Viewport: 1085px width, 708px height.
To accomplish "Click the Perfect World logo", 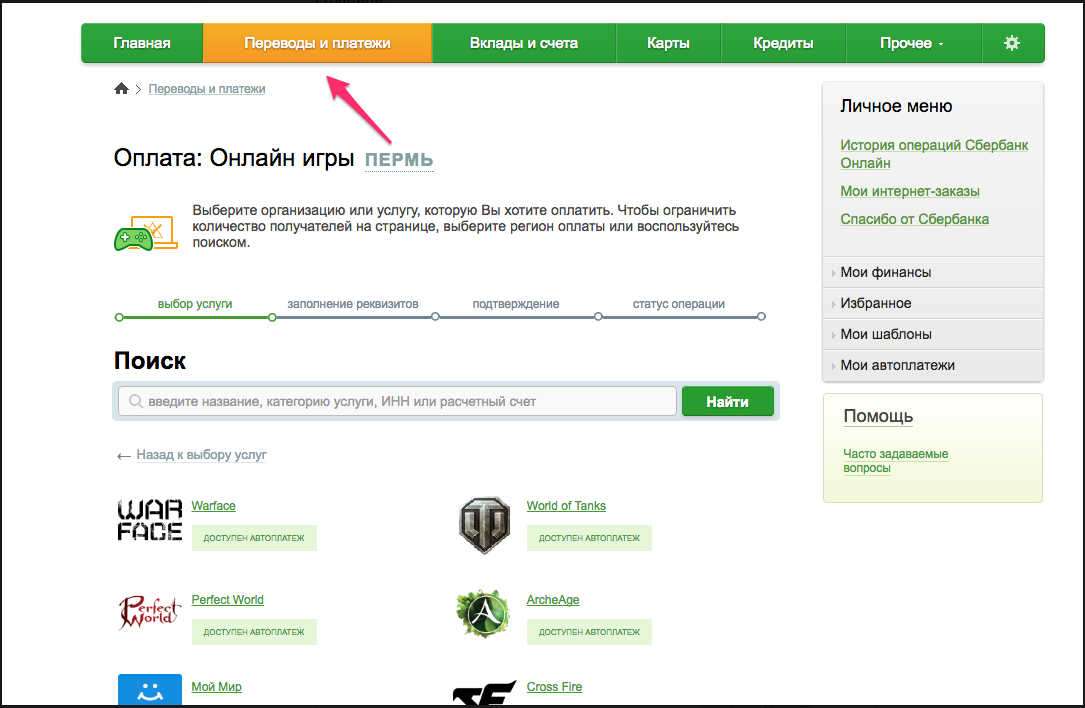I will pos(149,612).
